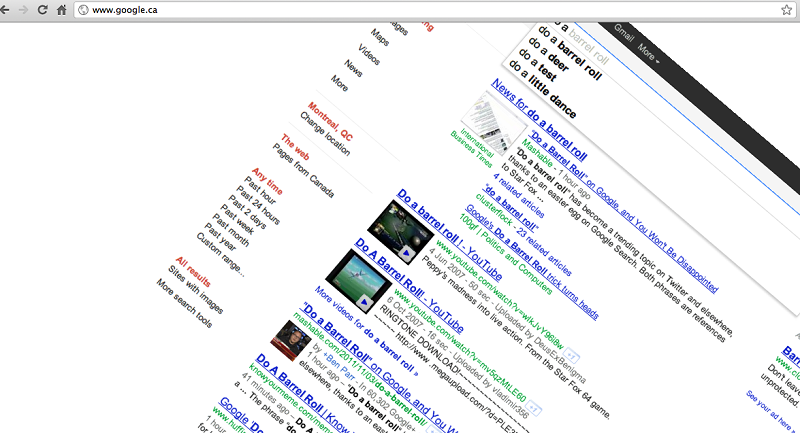The image size is (800, 433).
Task: Filter results to Past hour
Action: 260,190
